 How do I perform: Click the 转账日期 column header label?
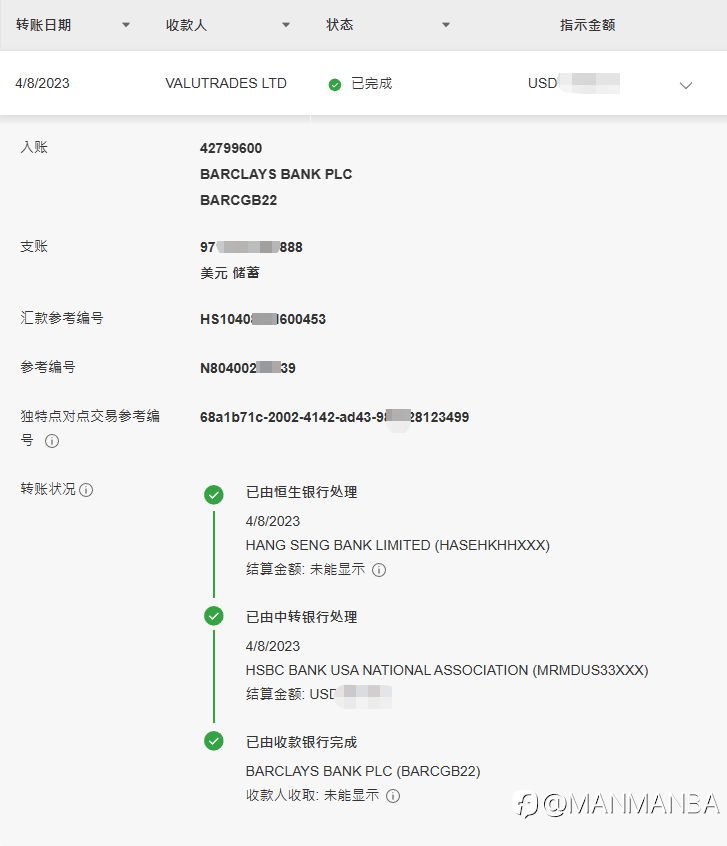click(x=43, y=25)
